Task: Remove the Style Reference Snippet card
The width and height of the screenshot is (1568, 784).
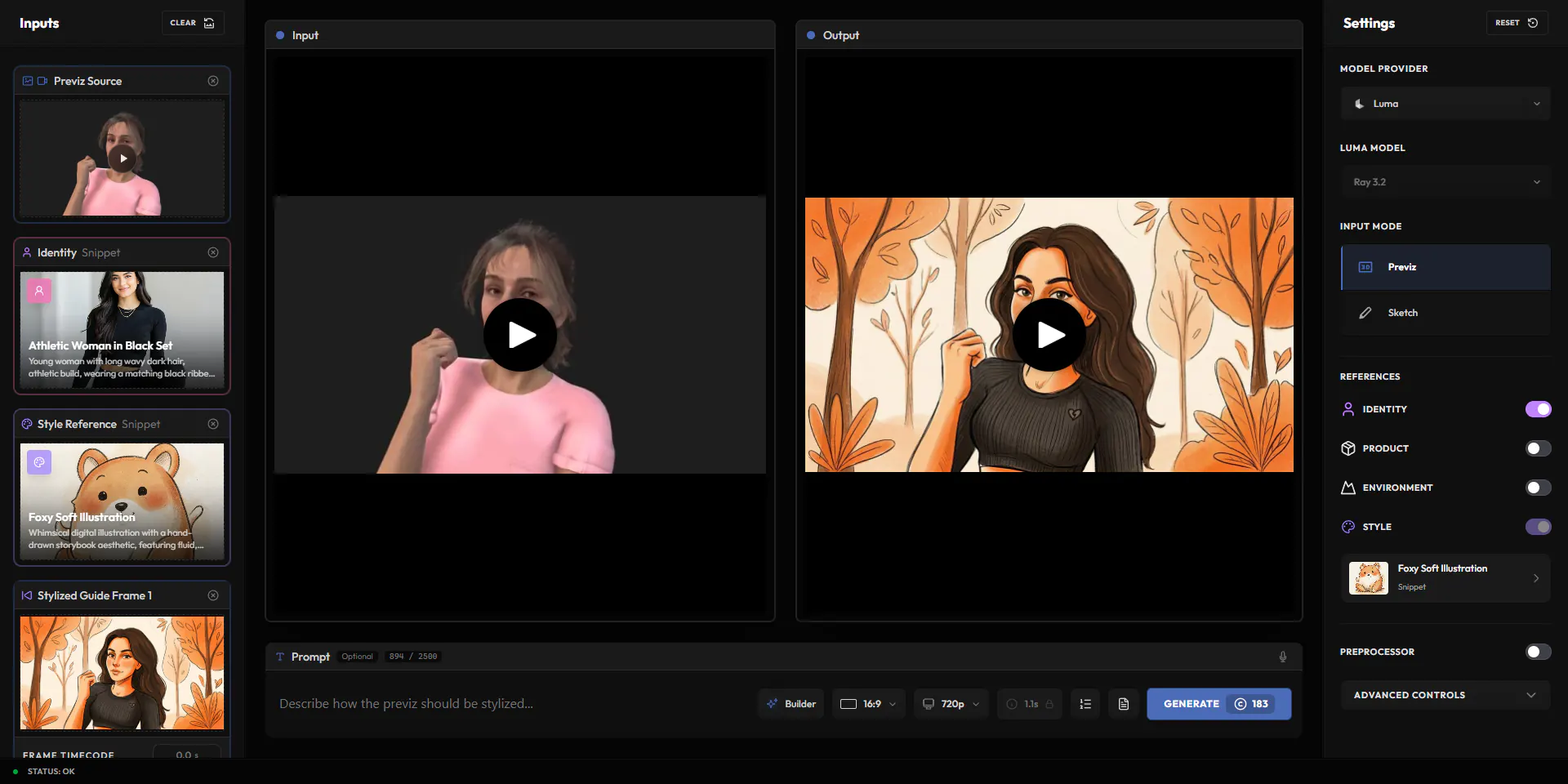Action: click(x=213, y=424)
